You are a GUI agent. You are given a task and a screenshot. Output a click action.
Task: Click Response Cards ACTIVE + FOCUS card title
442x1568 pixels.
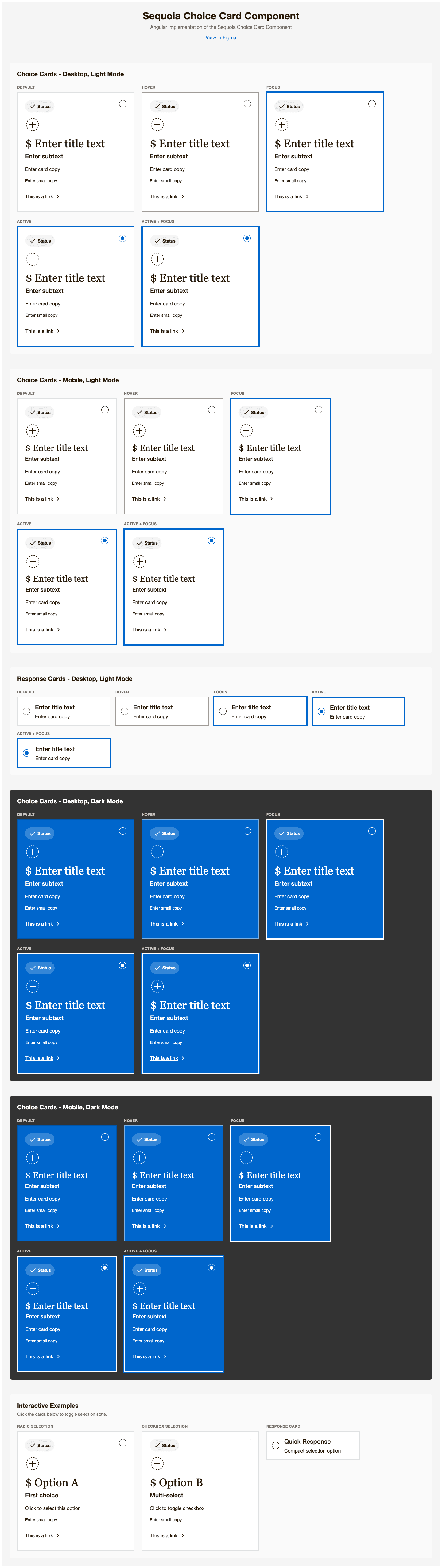click(55, 749)
